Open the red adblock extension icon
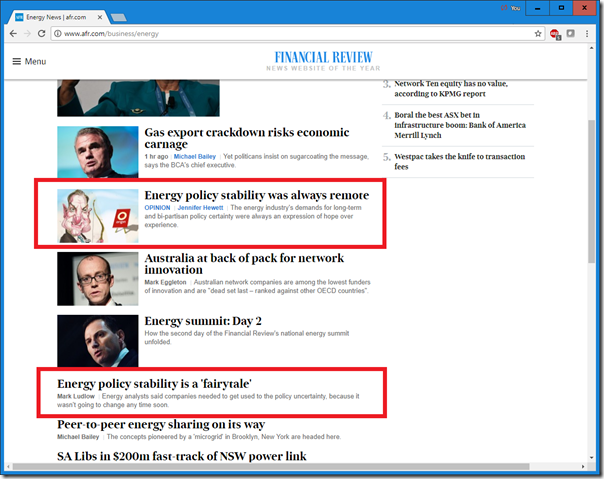Viewport: 604px width, 479px height. coord(555,34)
